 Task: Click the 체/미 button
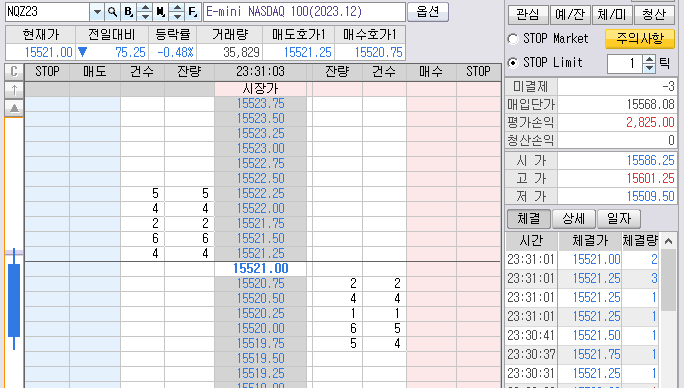[612, 15]
